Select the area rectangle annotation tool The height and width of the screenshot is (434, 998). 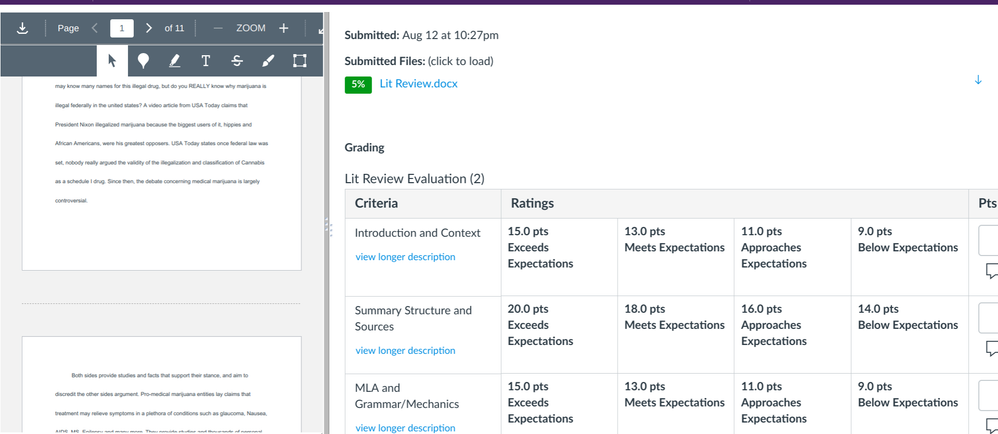coord(299,60)
